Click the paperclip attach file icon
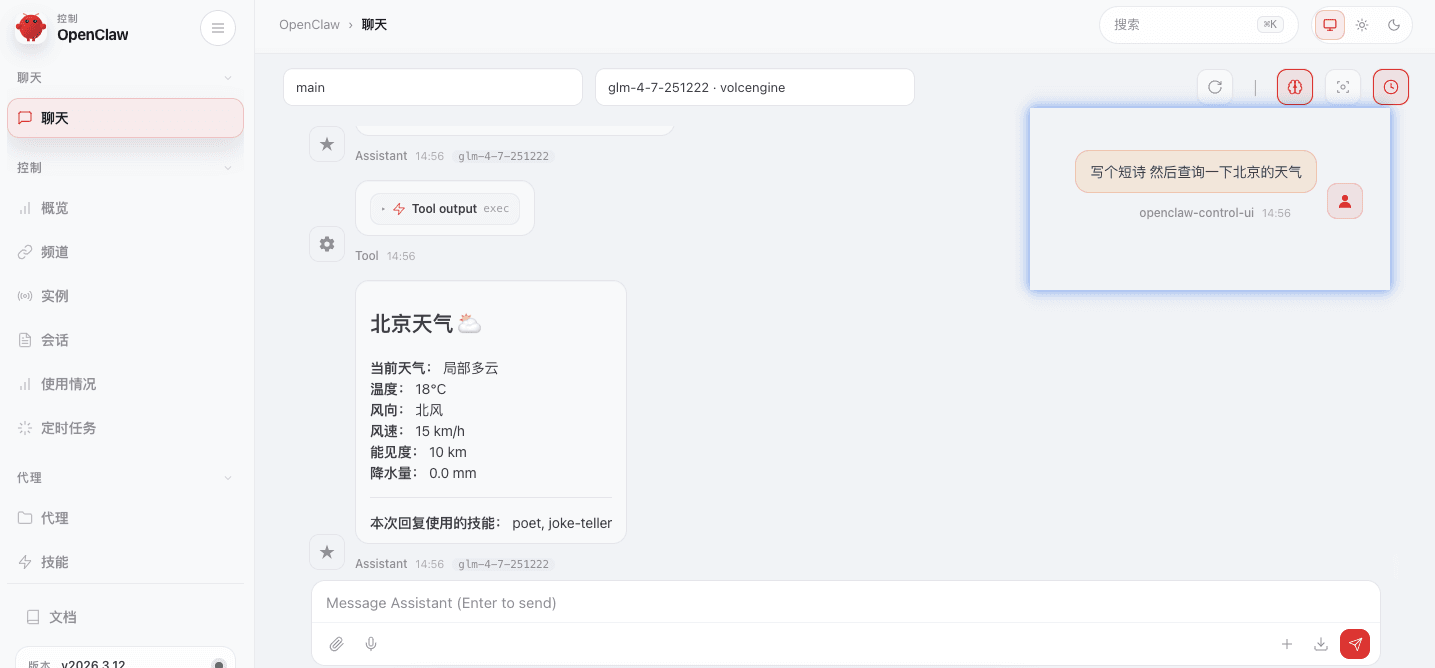1435x668 pixels. [337, 644]
